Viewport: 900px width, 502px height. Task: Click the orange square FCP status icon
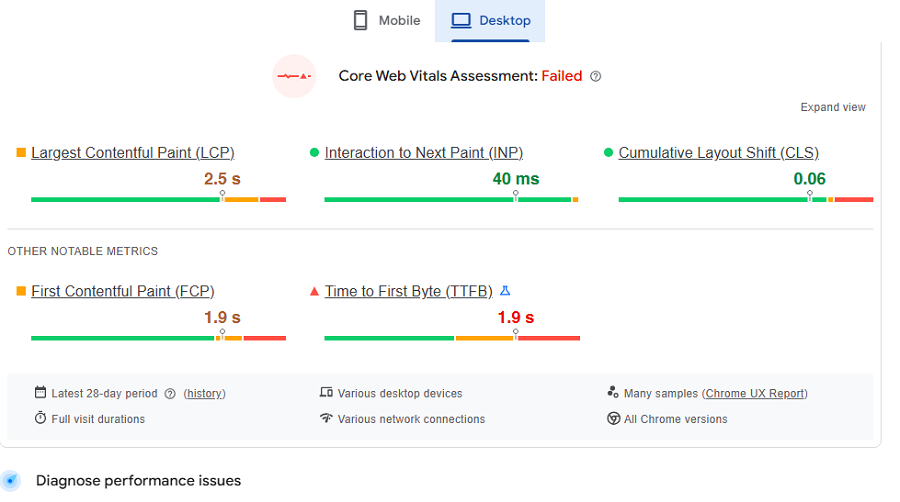click(21, 291)
